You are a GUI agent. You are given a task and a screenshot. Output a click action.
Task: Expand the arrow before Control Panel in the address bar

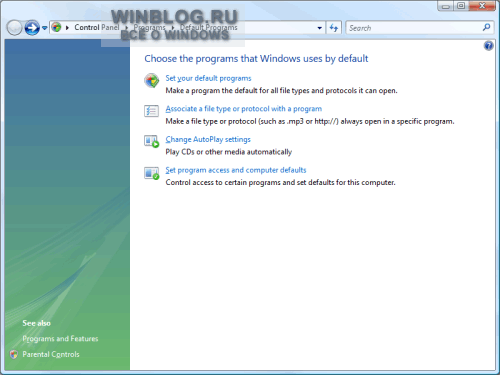pos(67,28)
